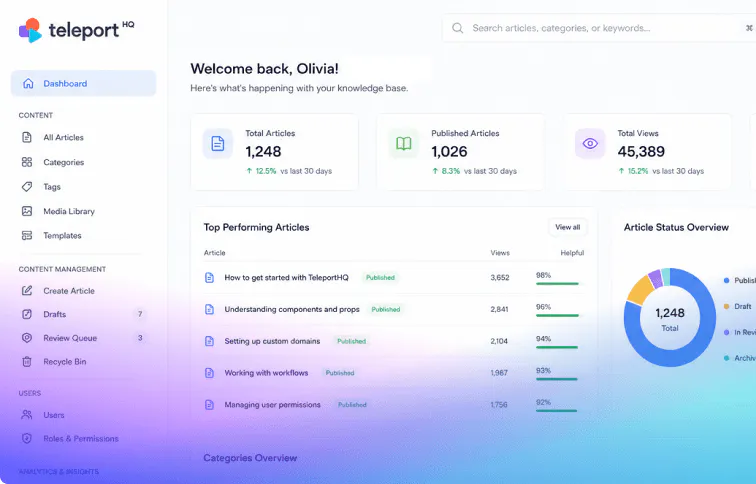Image resolution: width=756 pixels, height=484 pixels.
Task: Open the Review Queue
Action: 70,338
